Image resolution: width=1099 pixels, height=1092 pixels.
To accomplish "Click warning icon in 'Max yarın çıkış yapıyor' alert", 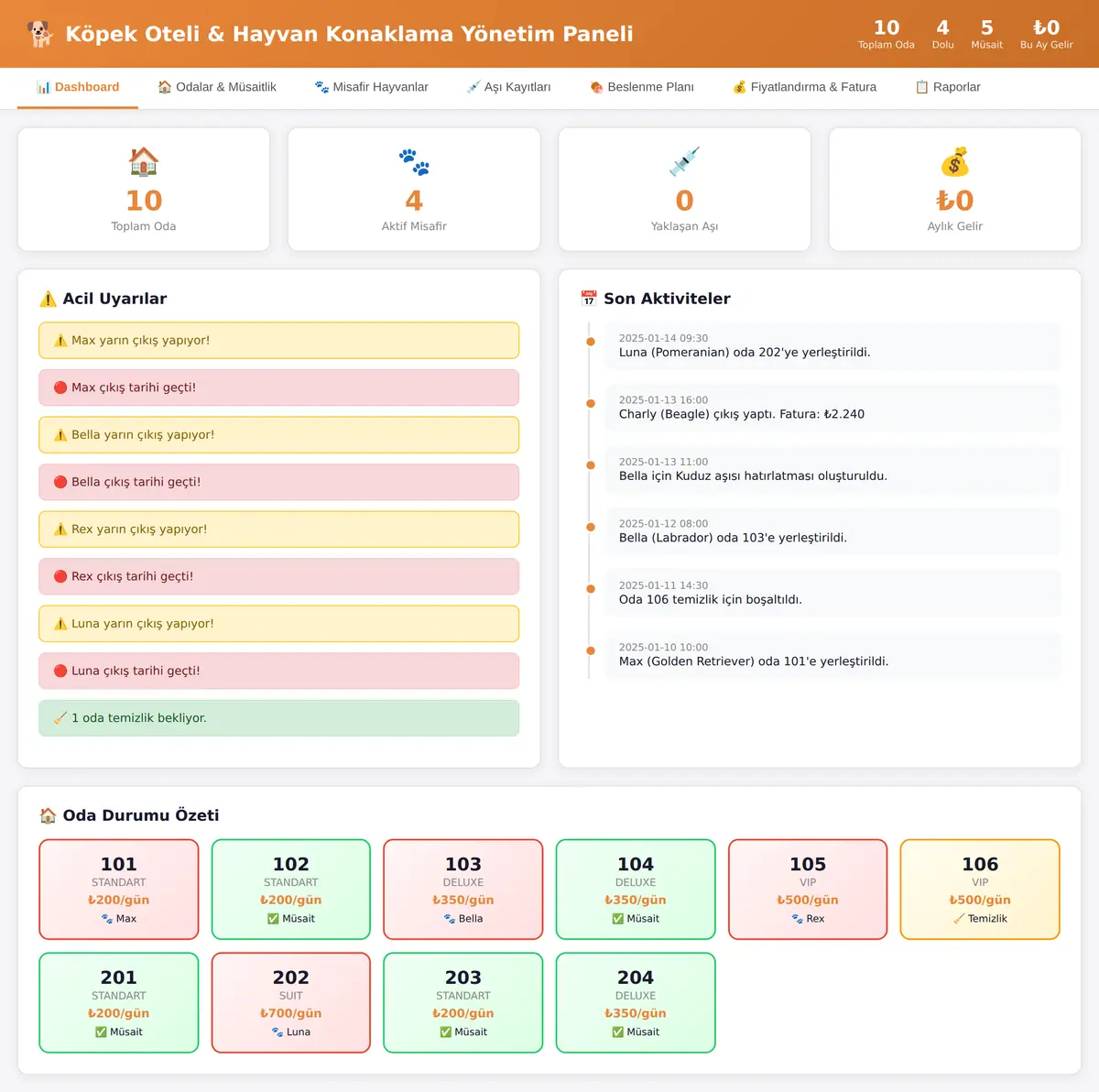I will click(60, 341).
